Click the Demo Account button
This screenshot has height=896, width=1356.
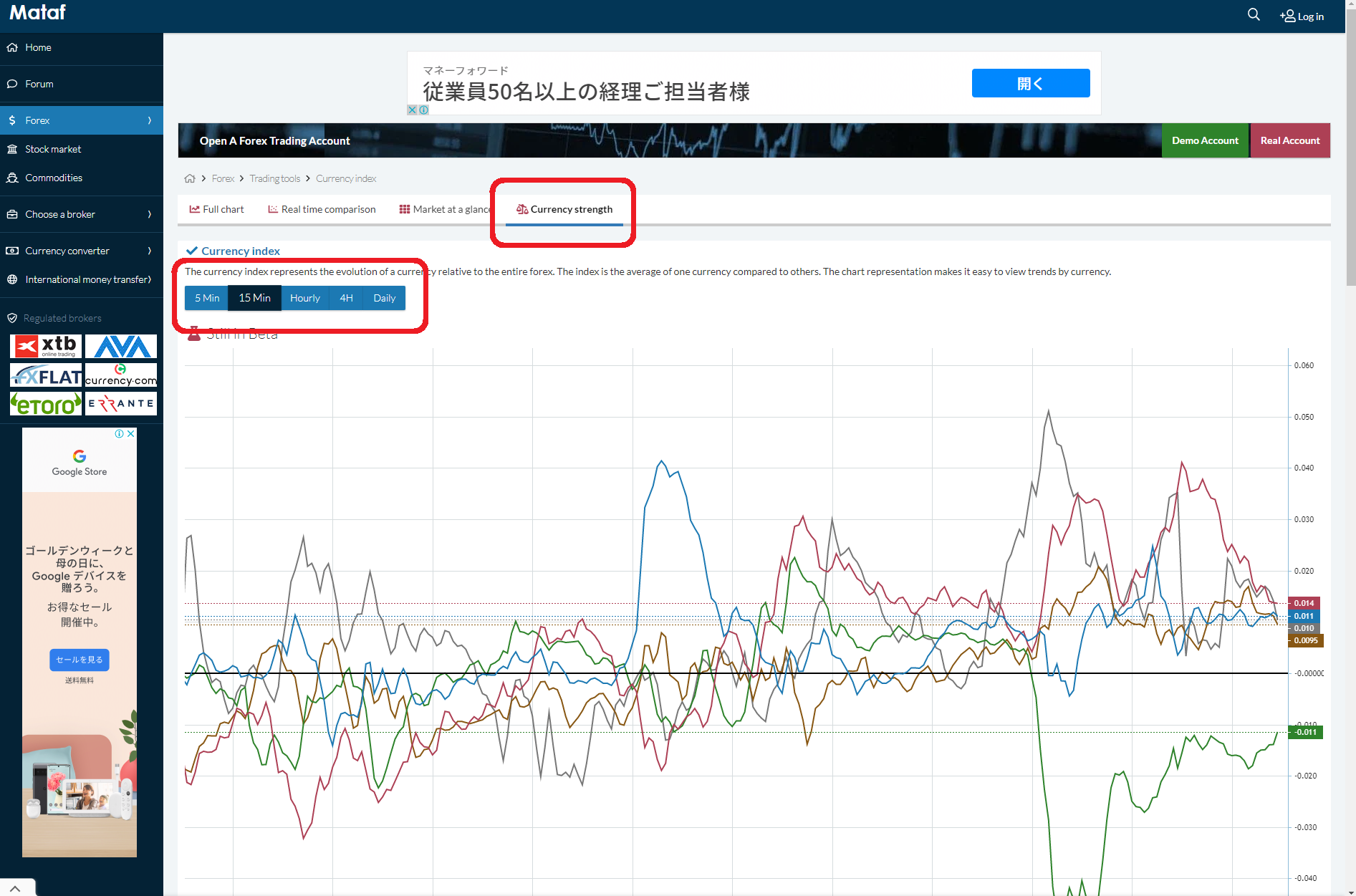(1205, 140)
